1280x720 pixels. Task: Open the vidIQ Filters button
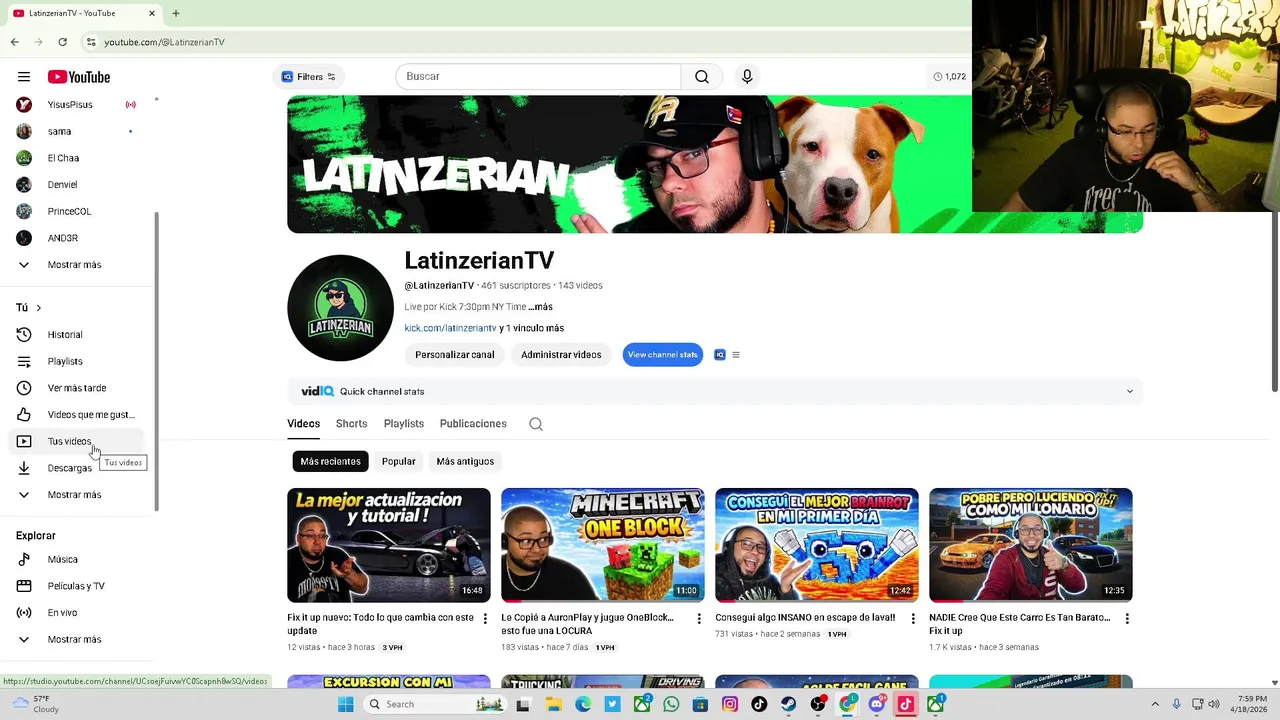pos(308,77)
